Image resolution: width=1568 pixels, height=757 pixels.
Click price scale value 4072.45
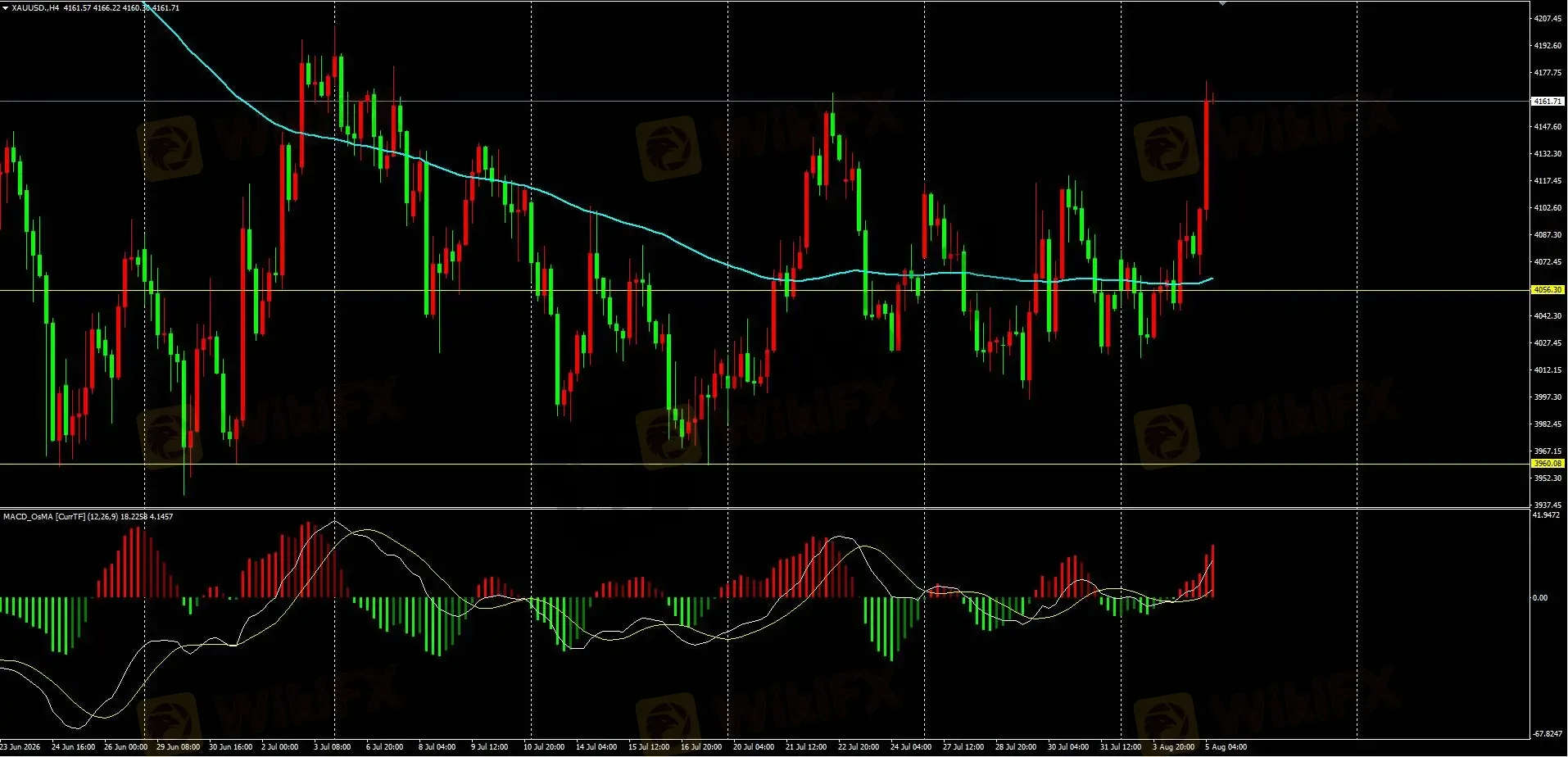pos(1548,262)
